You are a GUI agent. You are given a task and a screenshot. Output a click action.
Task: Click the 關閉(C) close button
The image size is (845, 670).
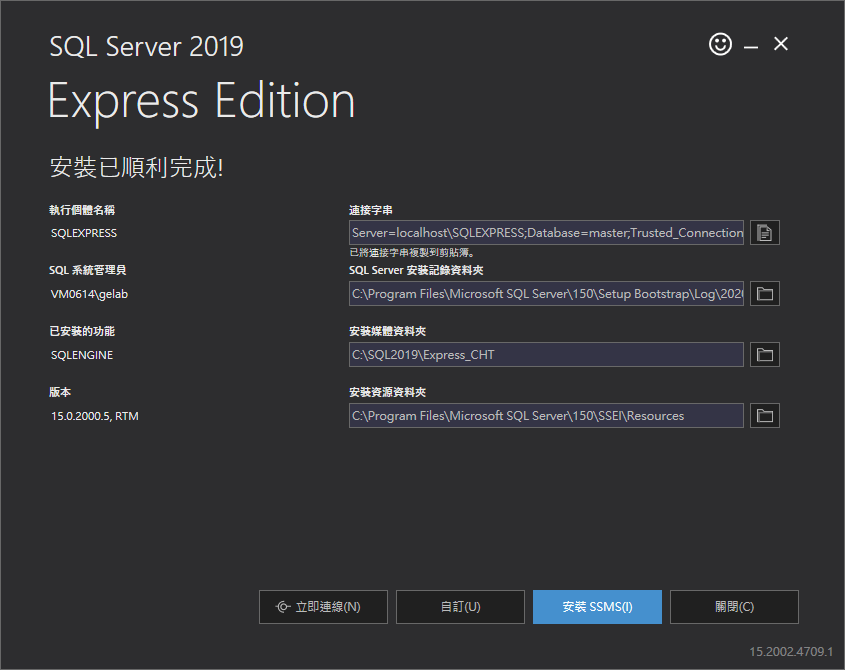[x=734, y=607]
